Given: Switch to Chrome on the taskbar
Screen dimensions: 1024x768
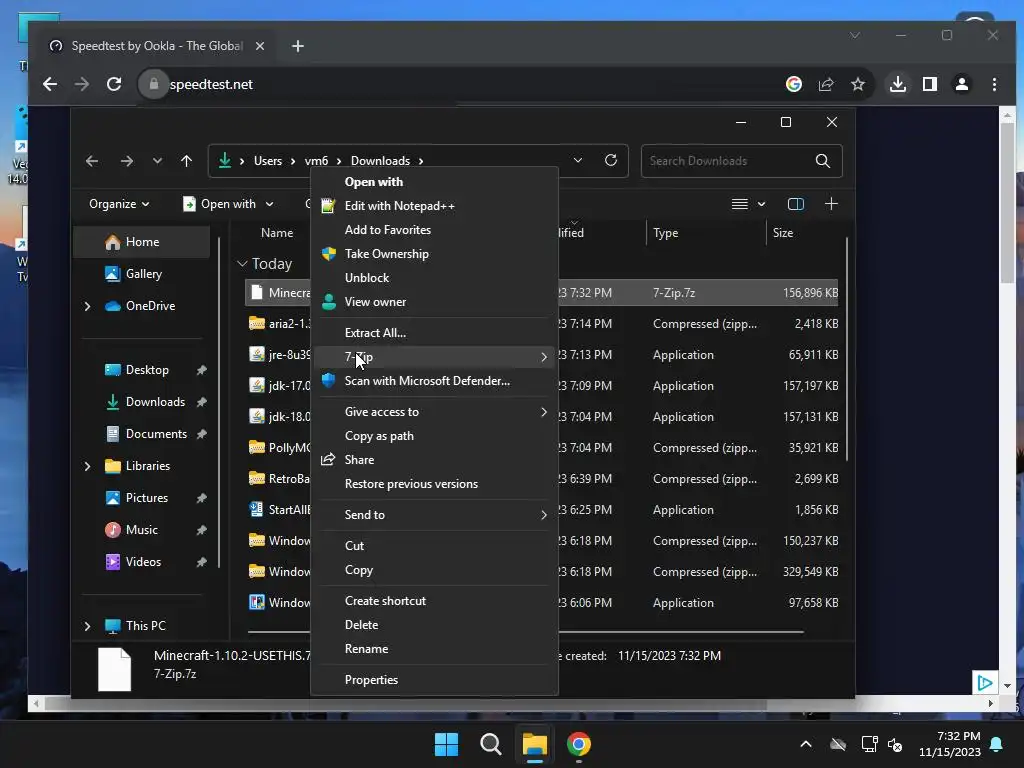Looking at the screenshot, I should 579,744.
